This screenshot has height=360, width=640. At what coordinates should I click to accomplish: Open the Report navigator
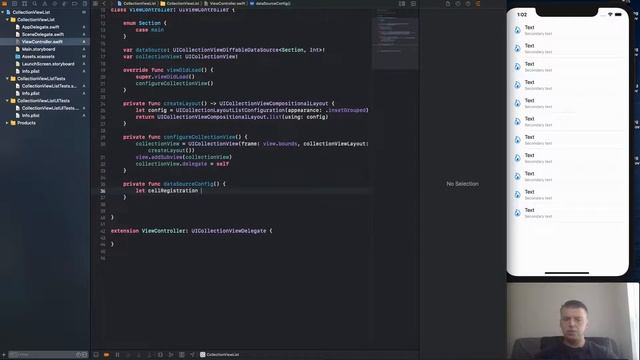[x=84, y=4]
